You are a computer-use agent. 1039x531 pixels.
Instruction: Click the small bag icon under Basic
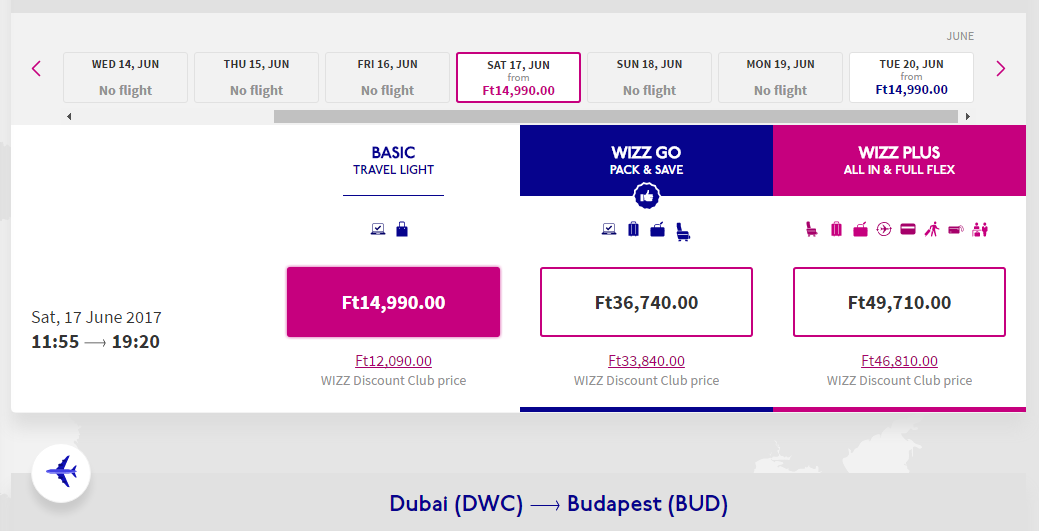pos(402,230)
